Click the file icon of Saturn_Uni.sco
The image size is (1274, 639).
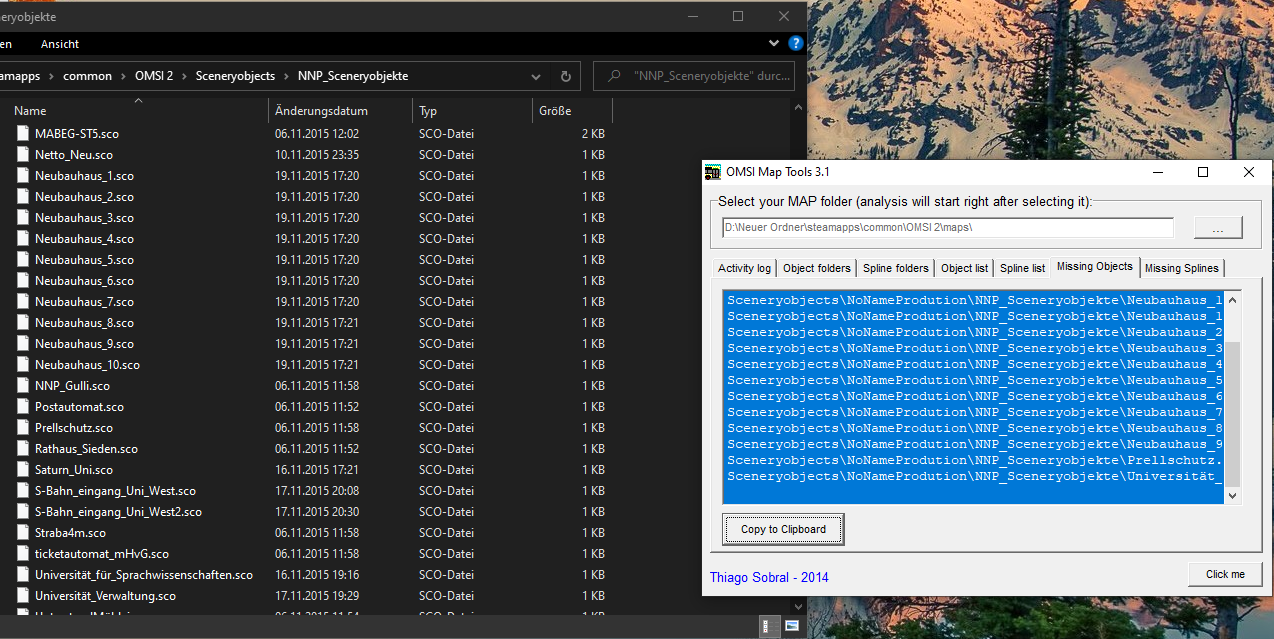[x=24, y=469]
